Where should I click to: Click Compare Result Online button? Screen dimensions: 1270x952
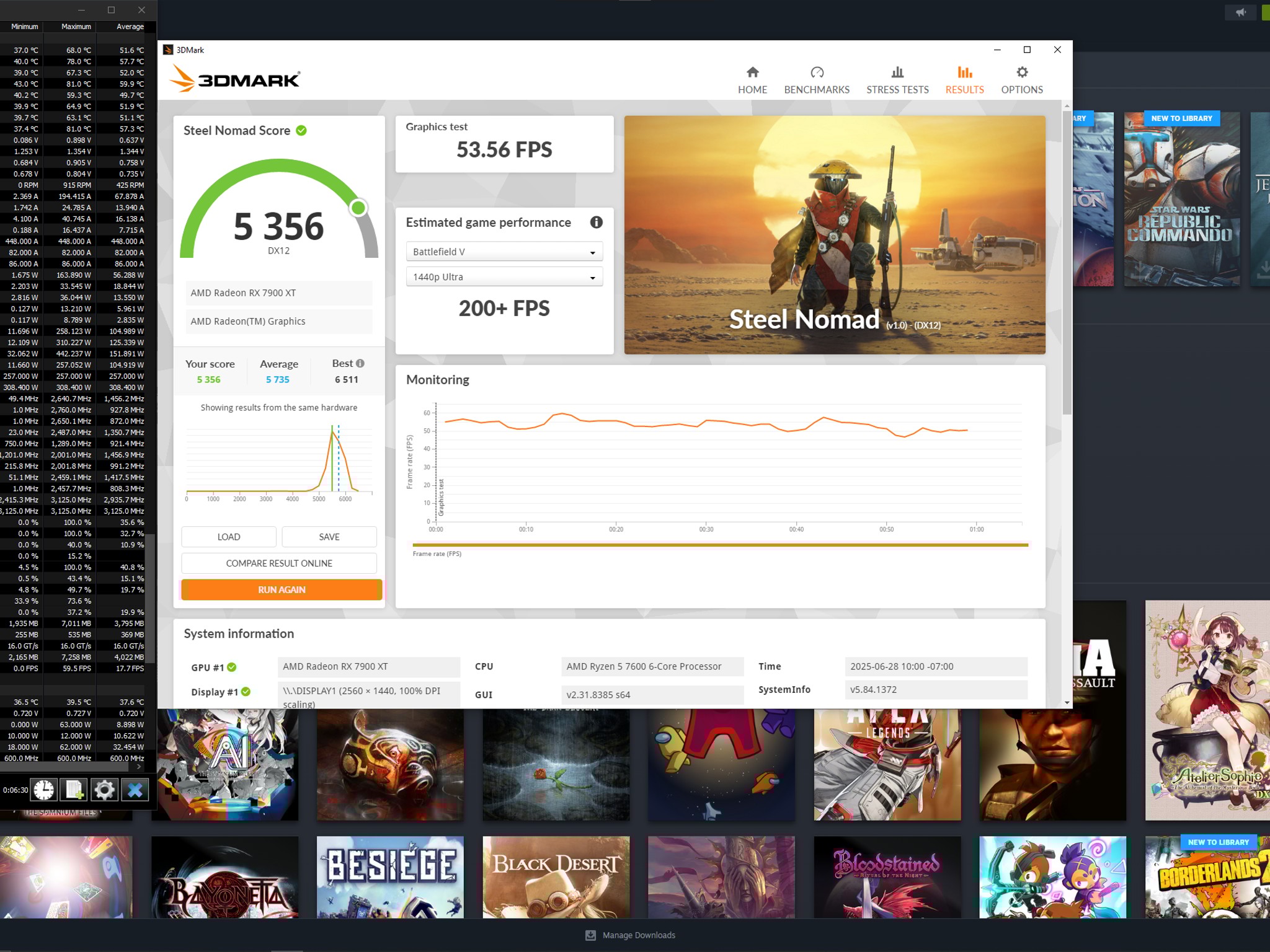279,563
